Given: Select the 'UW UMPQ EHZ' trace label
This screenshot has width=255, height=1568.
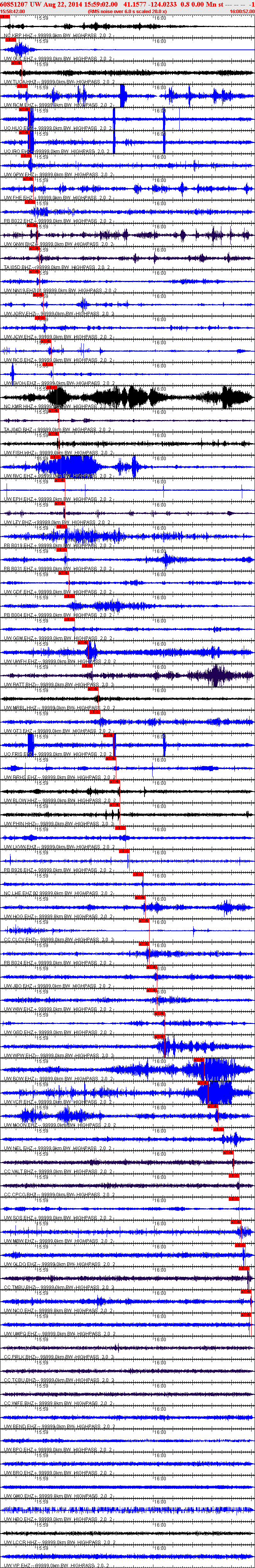Looking at the screenshot, I should point(21,1333).
